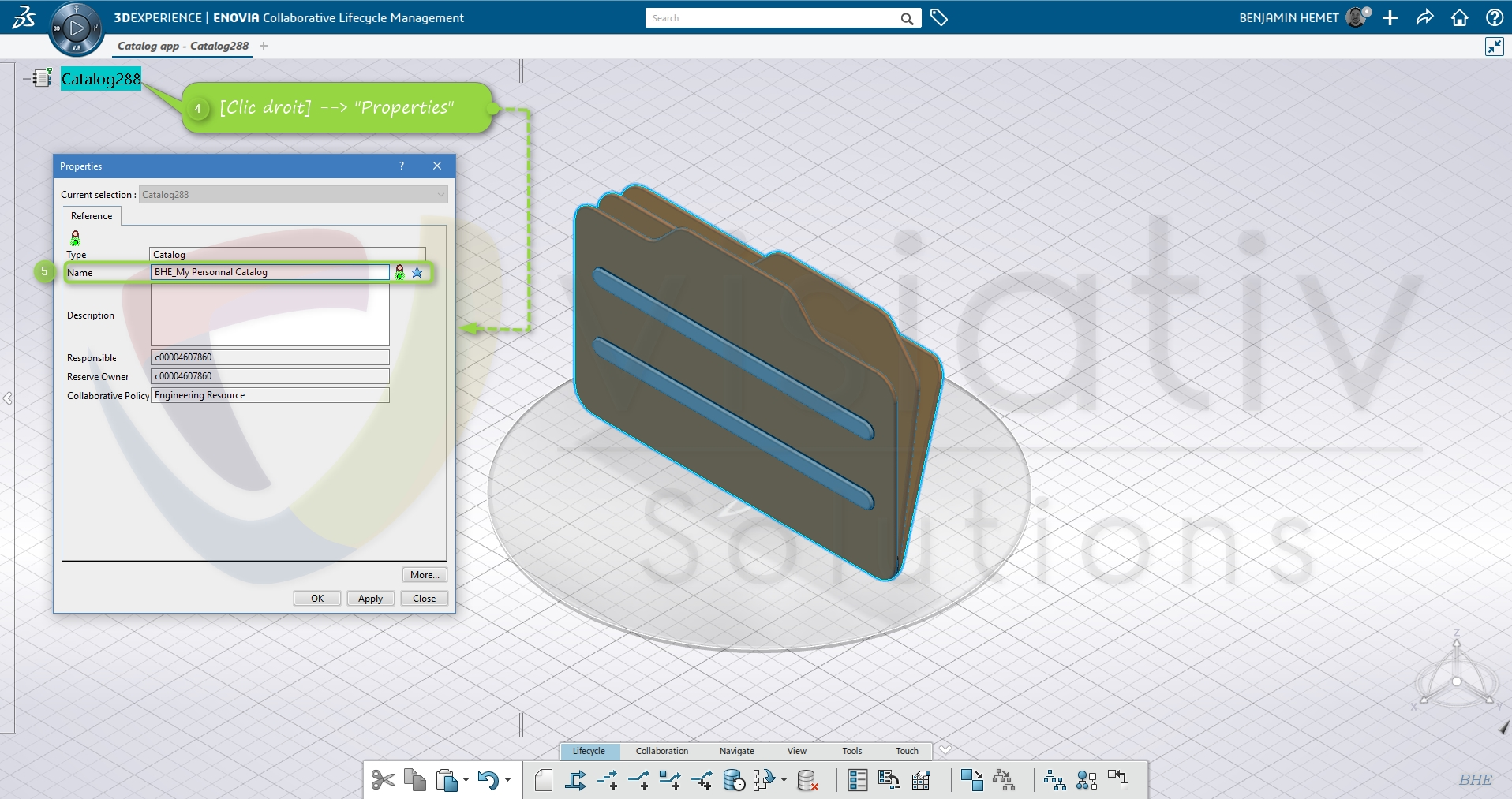Expand the flowchart icon dropdown arrow
The width and height of the screenshot is (1512, 799).
784,781
